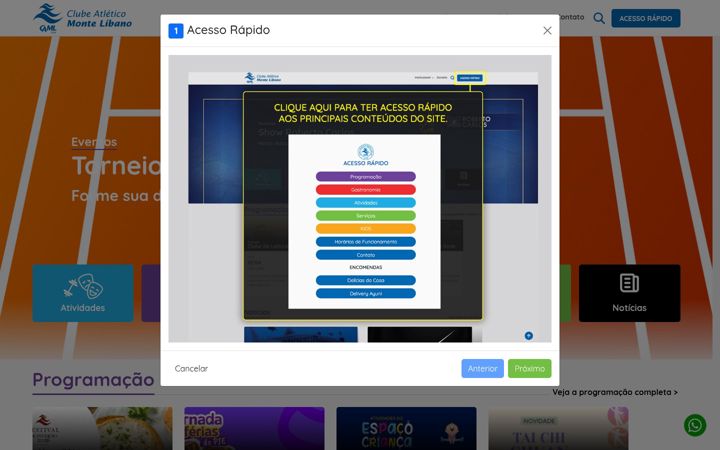Image resolution: width=720 pixels, height=450 pixels.
Task: Click the Programação section heading
Action: tap(93, 380)
